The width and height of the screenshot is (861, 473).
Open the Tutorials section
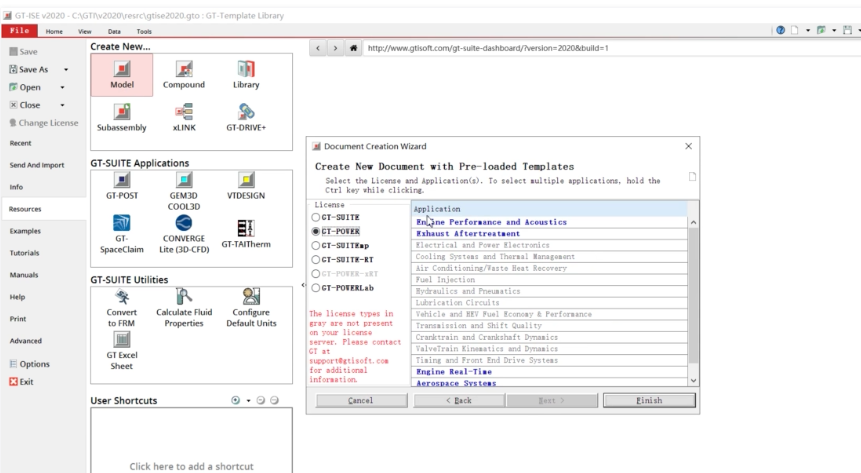(24, 253)
